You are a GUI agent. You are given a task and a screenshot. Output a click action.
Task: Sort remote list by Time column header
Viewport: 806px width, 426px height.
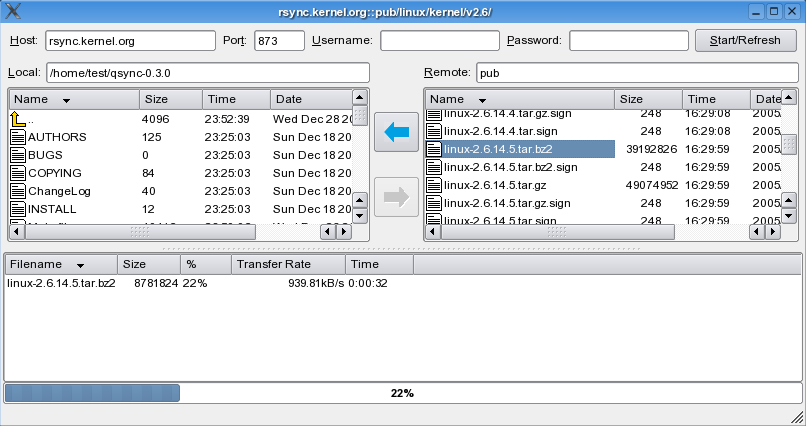coord(716,99)
